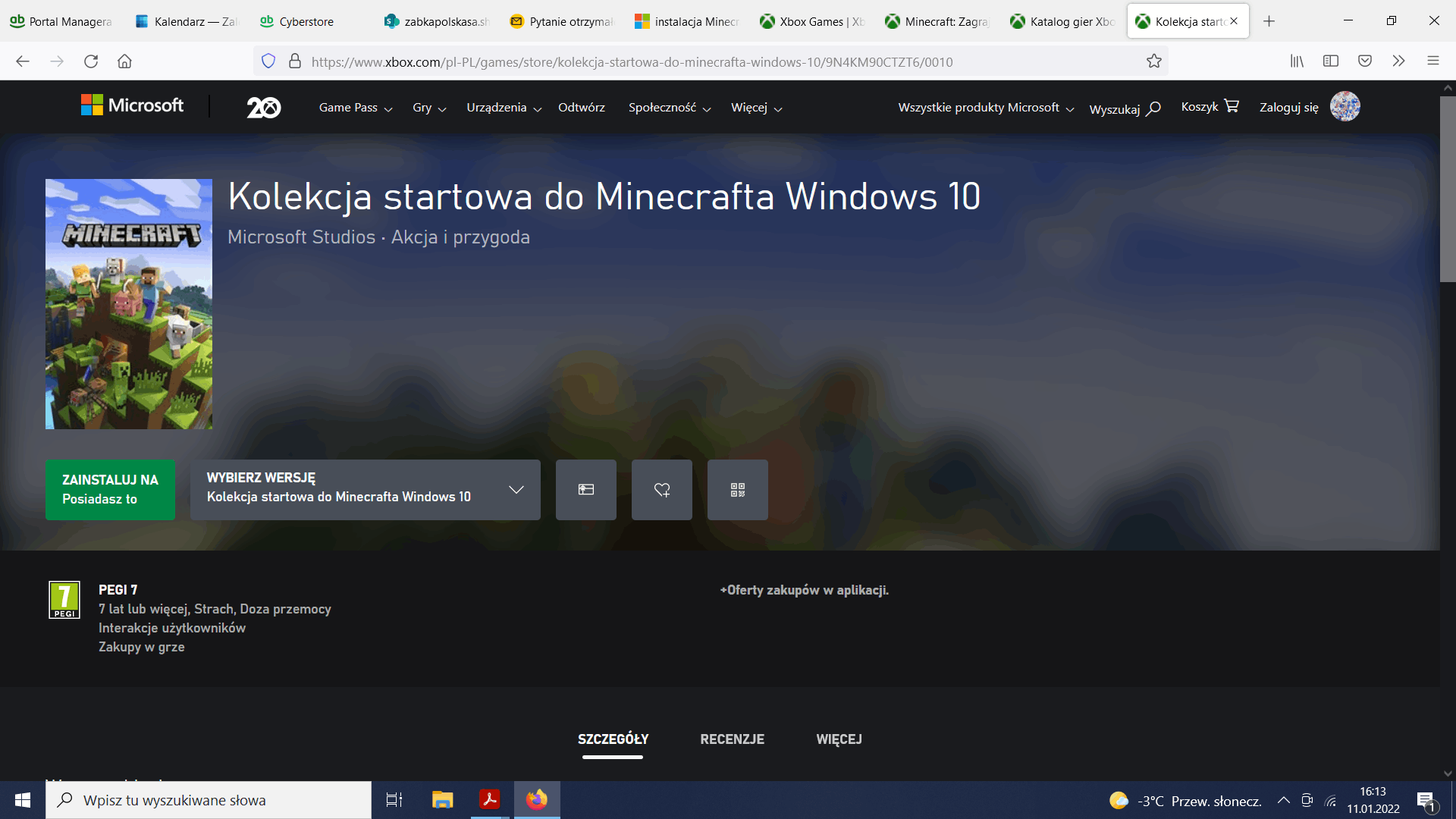Open the Firefox application menu (hamburger)
The width and height of the screenshot is (1456, 819).
[1433, 61]
